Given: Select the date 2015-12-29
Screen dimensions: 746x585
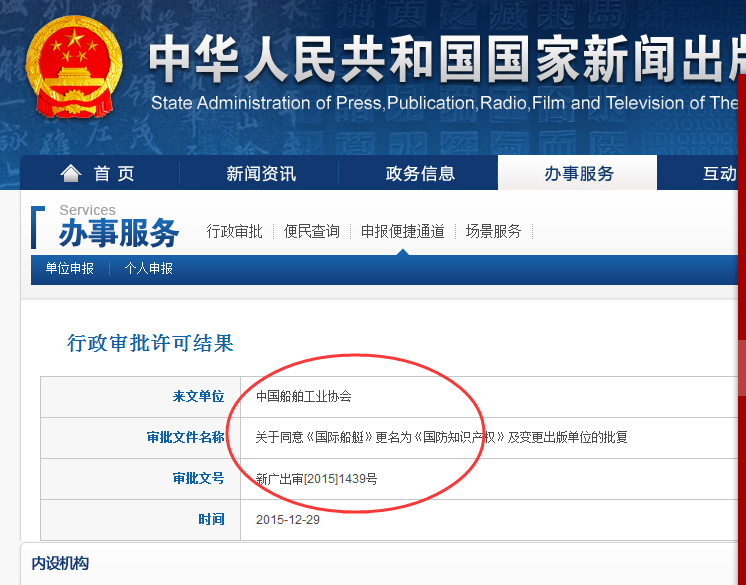Looking at the screenshot, I should (288, 519).
